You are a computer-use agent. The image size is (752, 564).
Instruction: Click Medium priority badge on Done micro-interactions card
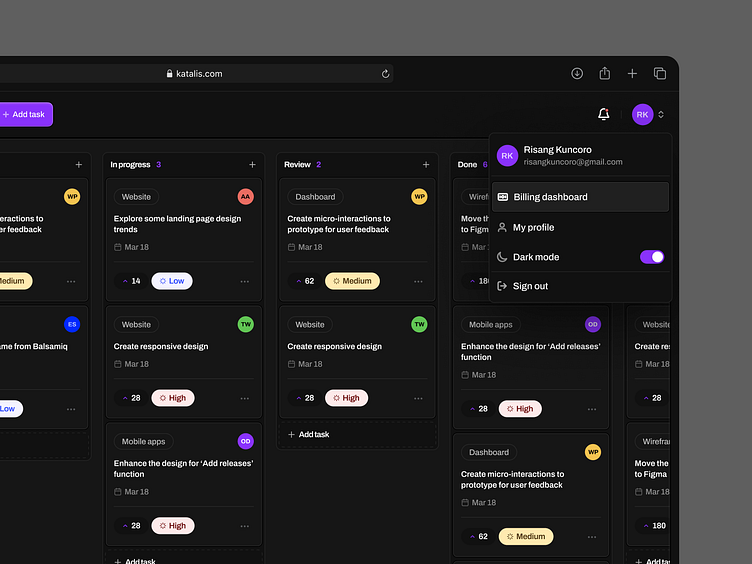(526, 536)
